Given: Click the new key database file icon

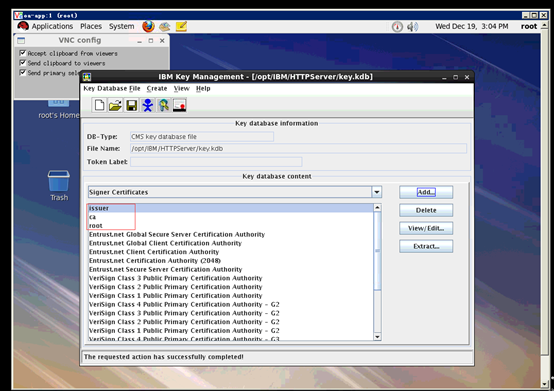Looking at the screenshot, I should click(99, 105).
